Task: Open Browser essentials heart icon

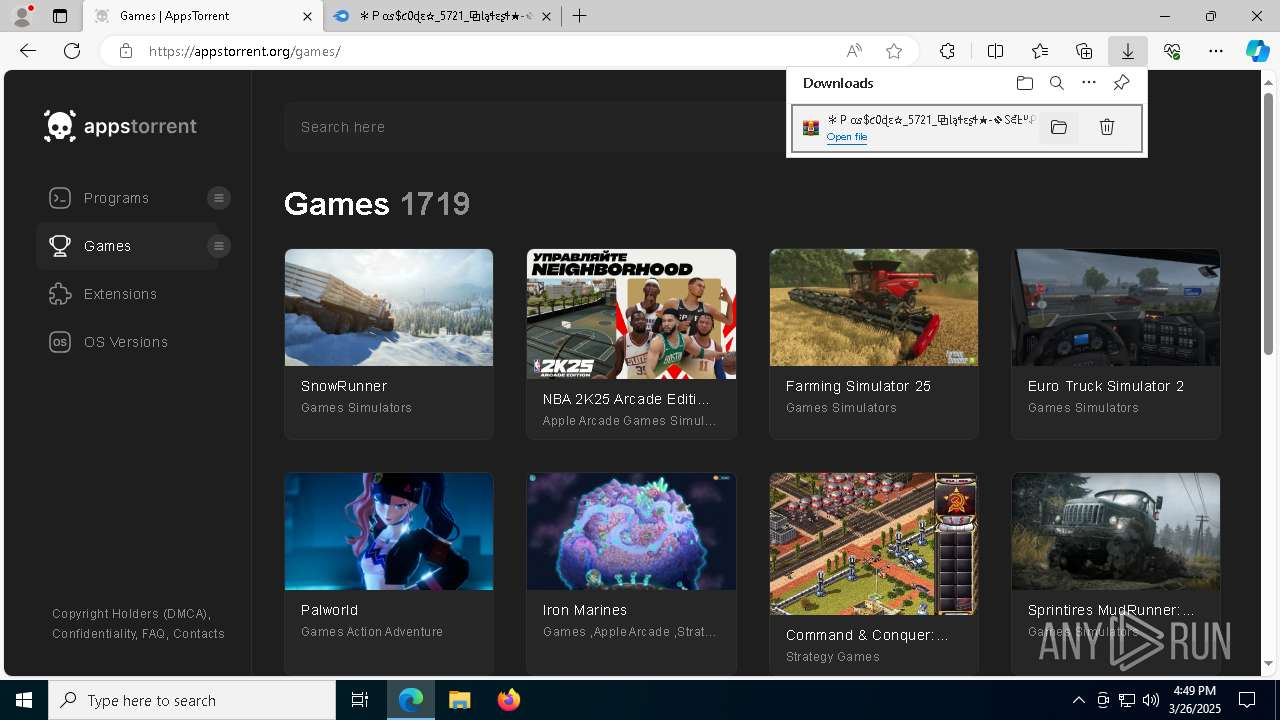Action: (1172, 51)
